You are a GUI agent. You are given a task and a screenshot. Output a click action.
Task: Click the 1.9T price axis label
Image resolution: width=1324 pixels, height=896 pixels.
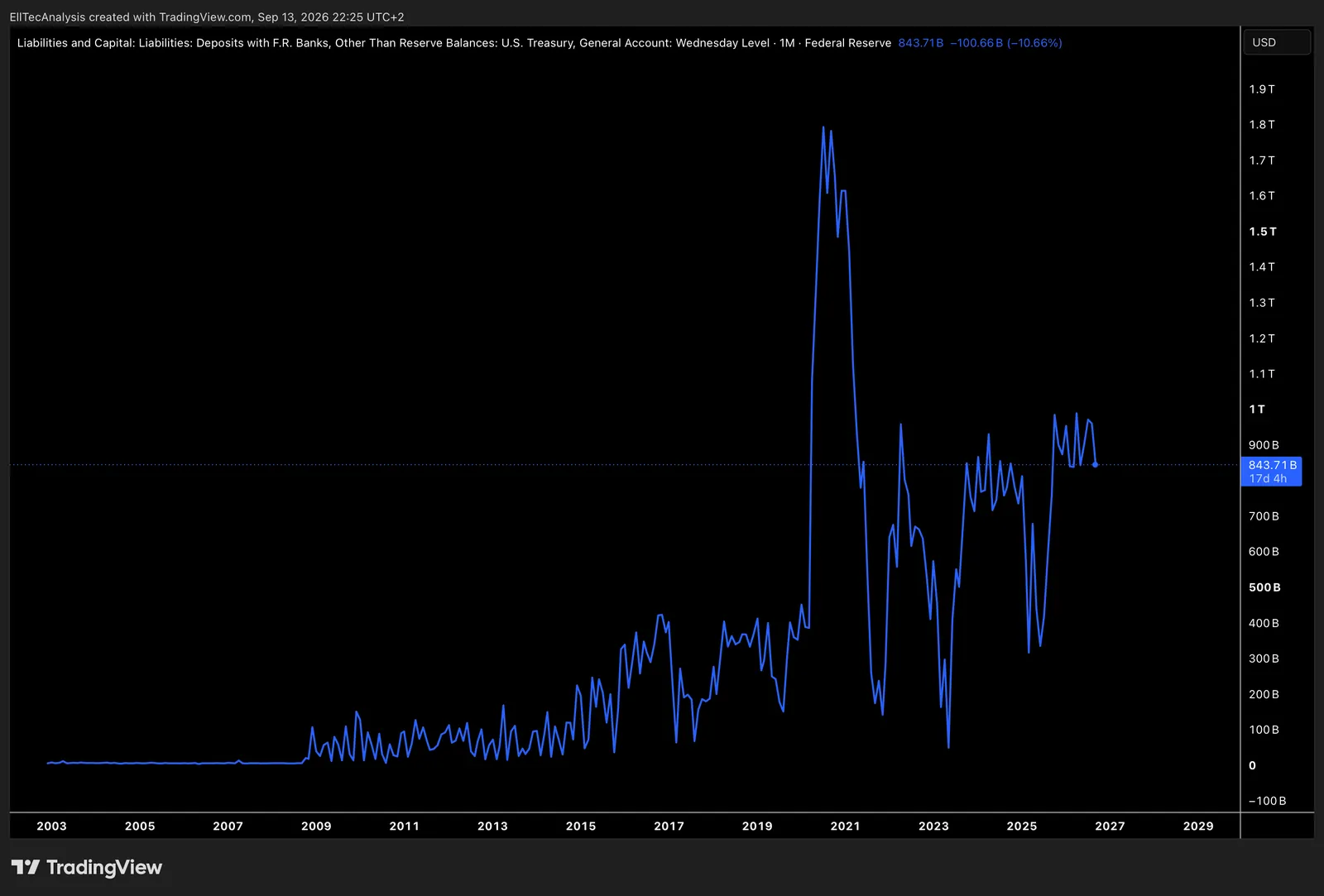point(1262,89)
